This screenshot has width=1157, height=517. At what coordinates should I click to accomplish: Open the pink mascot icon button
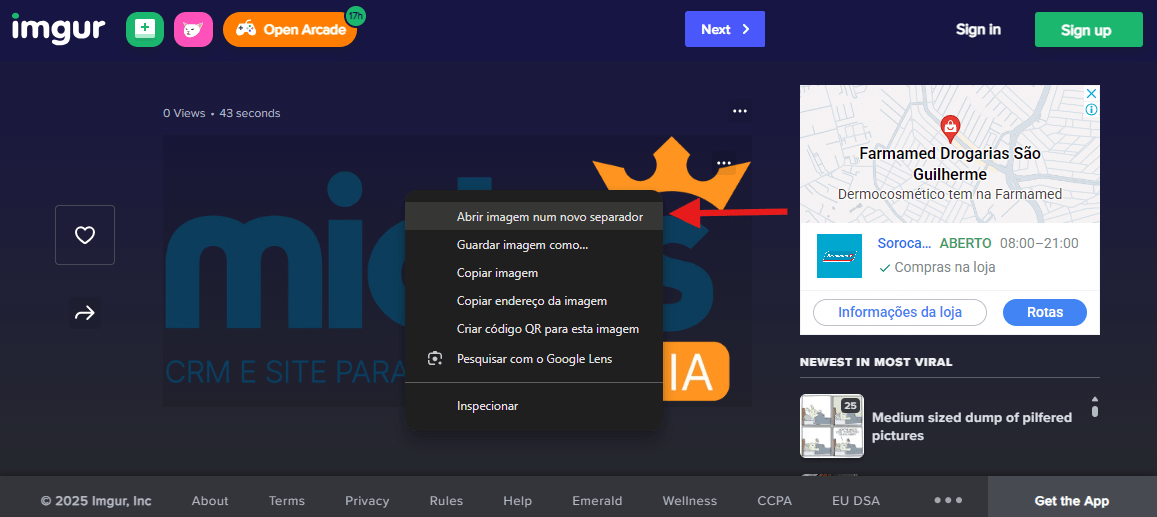(x=193, y=29)
